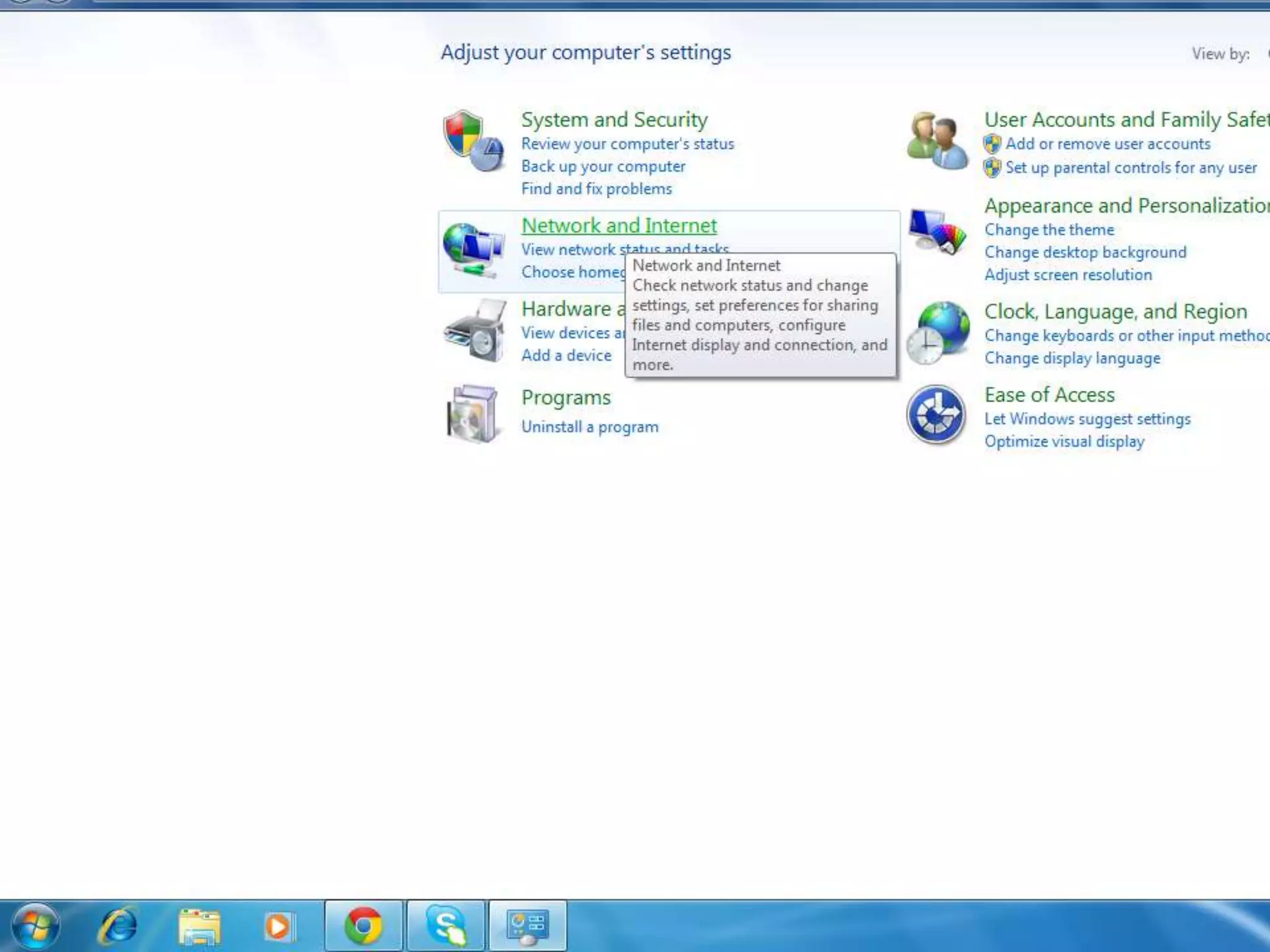Open Change desktop background link
The image size is (1270, 952).
pos(1085,252)
